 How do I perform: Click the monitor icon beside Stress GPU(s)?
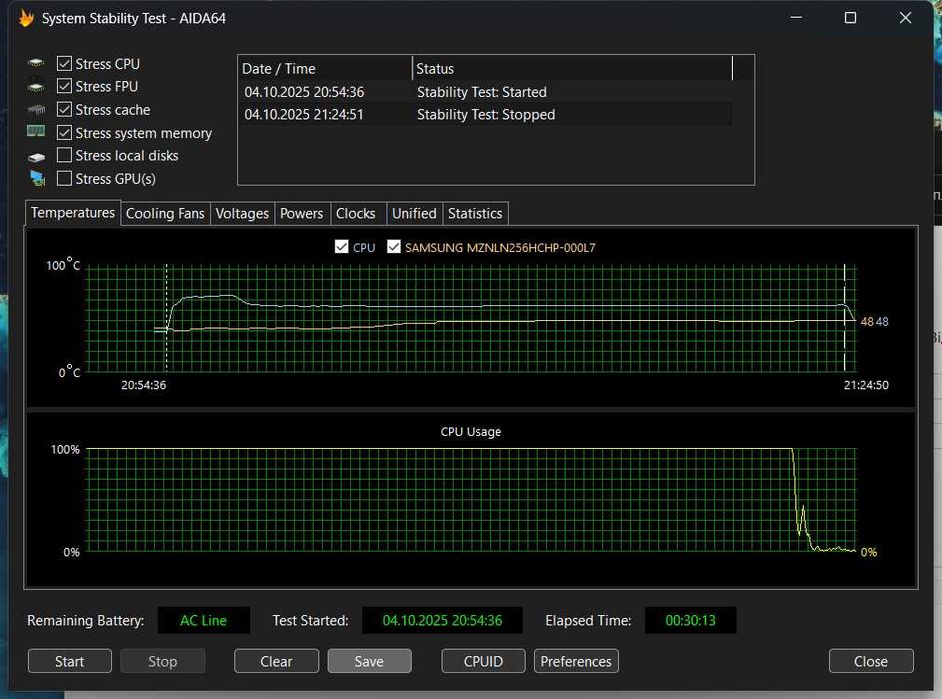pos(37,178)
